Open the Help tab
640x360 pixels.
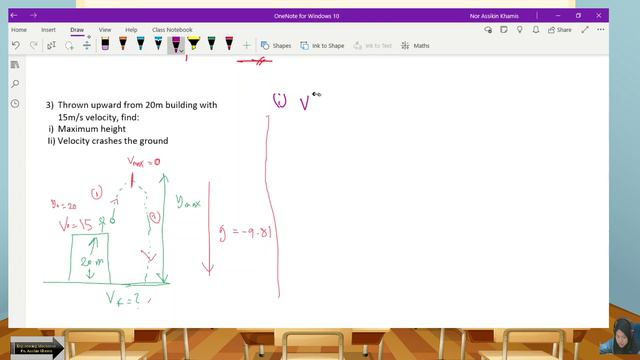(x=131, y=30)
